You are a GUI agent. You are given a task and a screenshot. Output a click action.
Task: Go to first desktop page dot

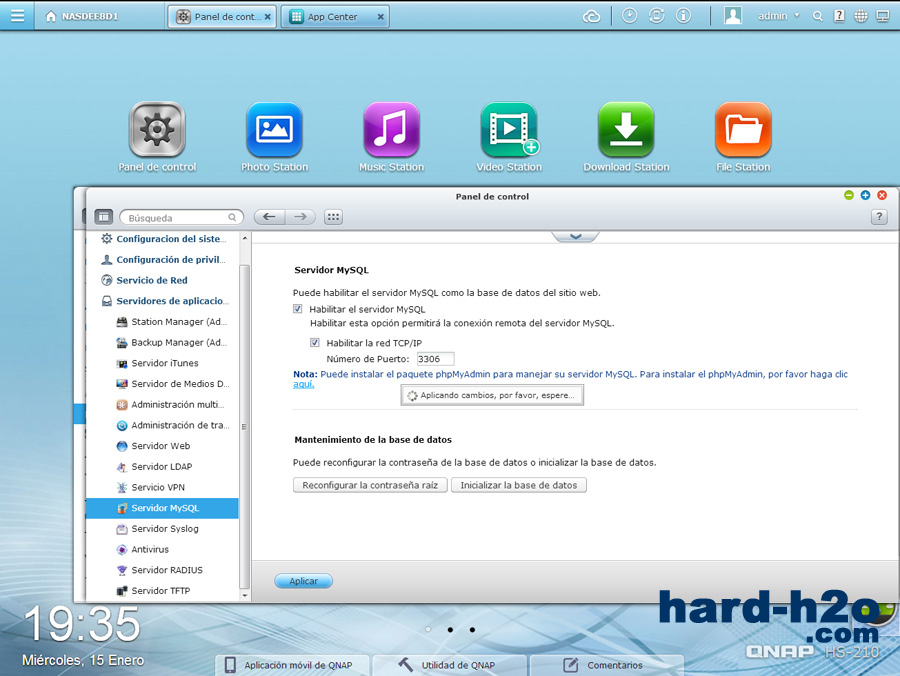428,630
